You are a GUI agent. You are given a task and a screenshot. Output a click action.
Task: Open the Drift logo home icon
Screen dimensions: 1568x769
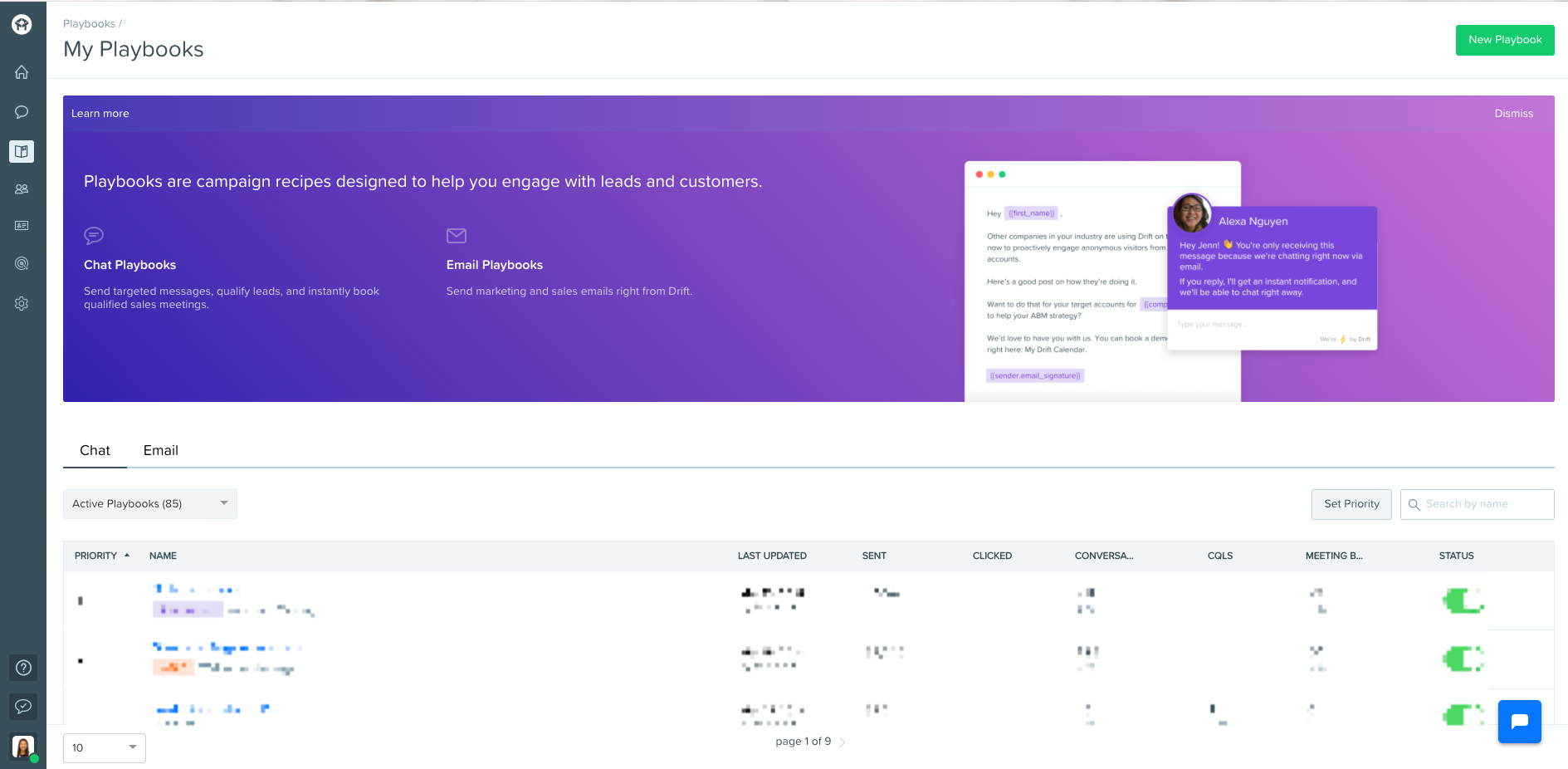(22, 25)
